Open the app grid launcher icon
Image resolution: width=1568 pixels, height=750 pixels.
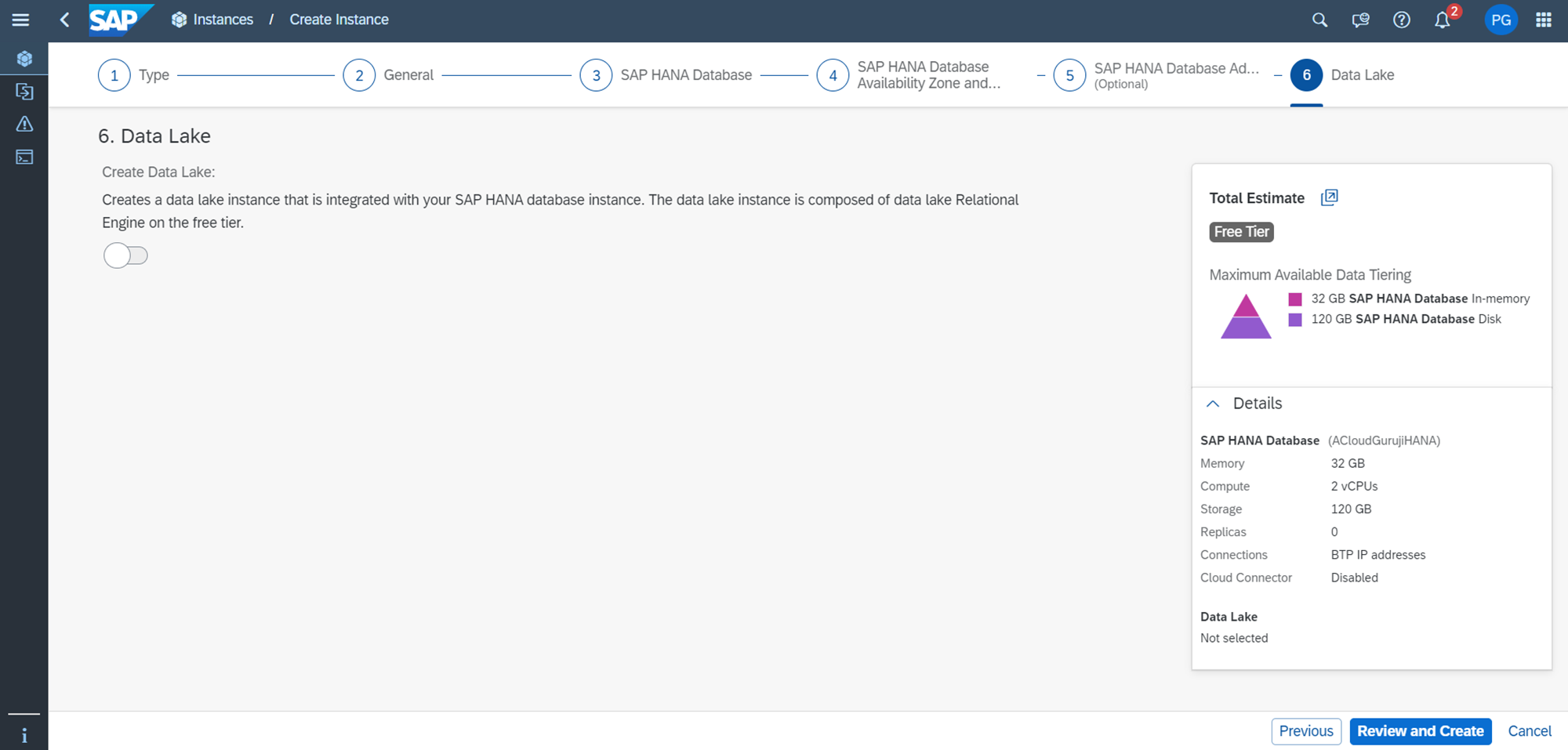[1543, 20]
